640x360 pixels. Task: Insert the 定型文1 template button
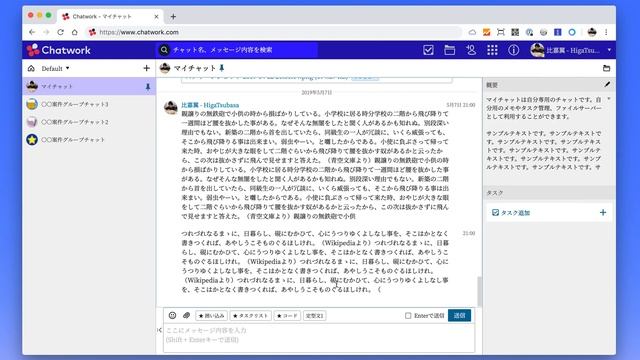click(x=314, y=316)
